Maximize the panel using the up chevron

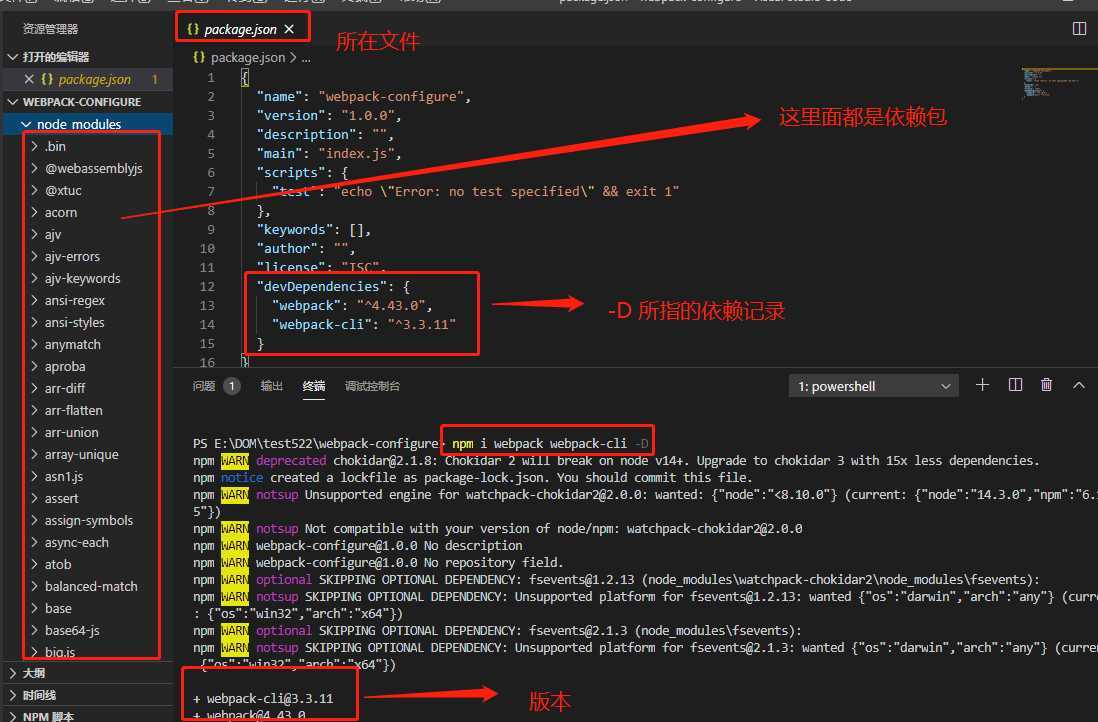[1078, 384]
